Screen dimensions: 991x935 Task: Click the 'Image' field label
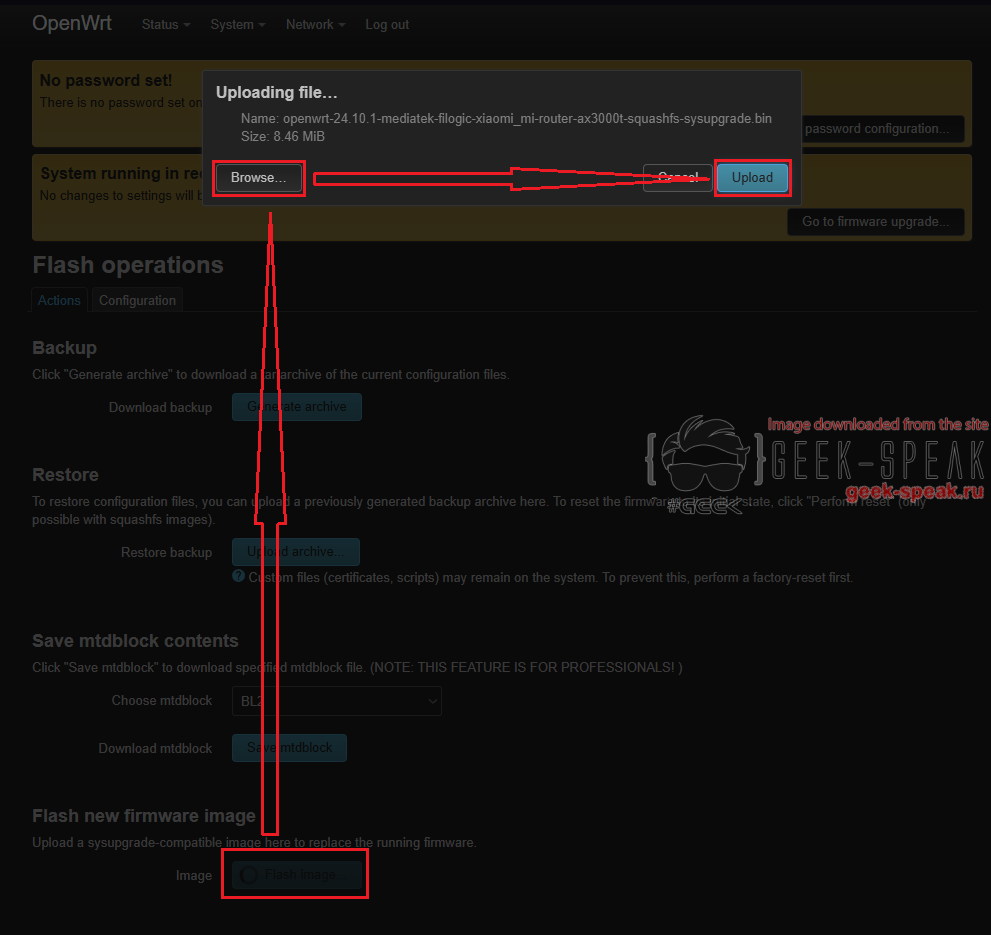coord(193,876)
